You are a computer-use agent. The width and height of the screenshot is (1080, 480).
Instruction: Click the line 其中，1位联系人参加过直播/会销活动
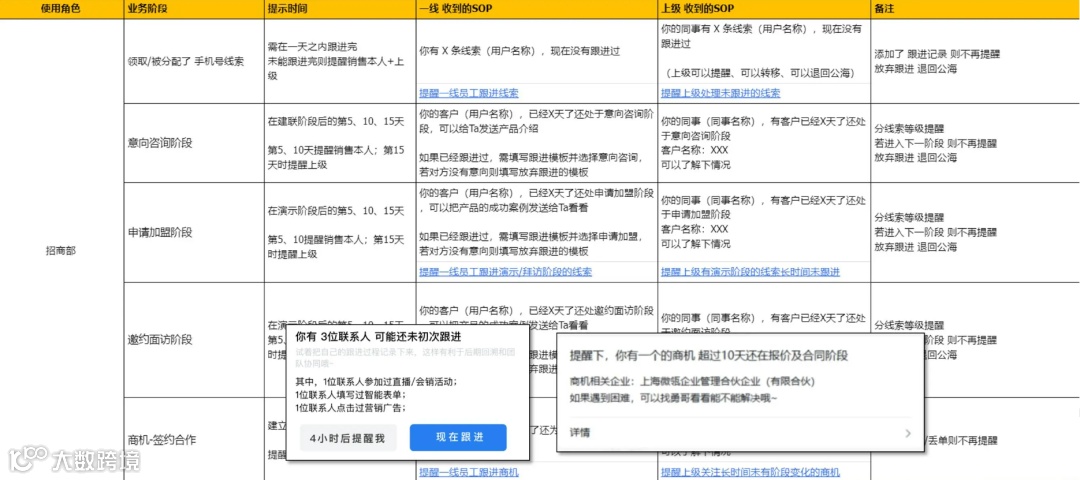coord(375,382)
